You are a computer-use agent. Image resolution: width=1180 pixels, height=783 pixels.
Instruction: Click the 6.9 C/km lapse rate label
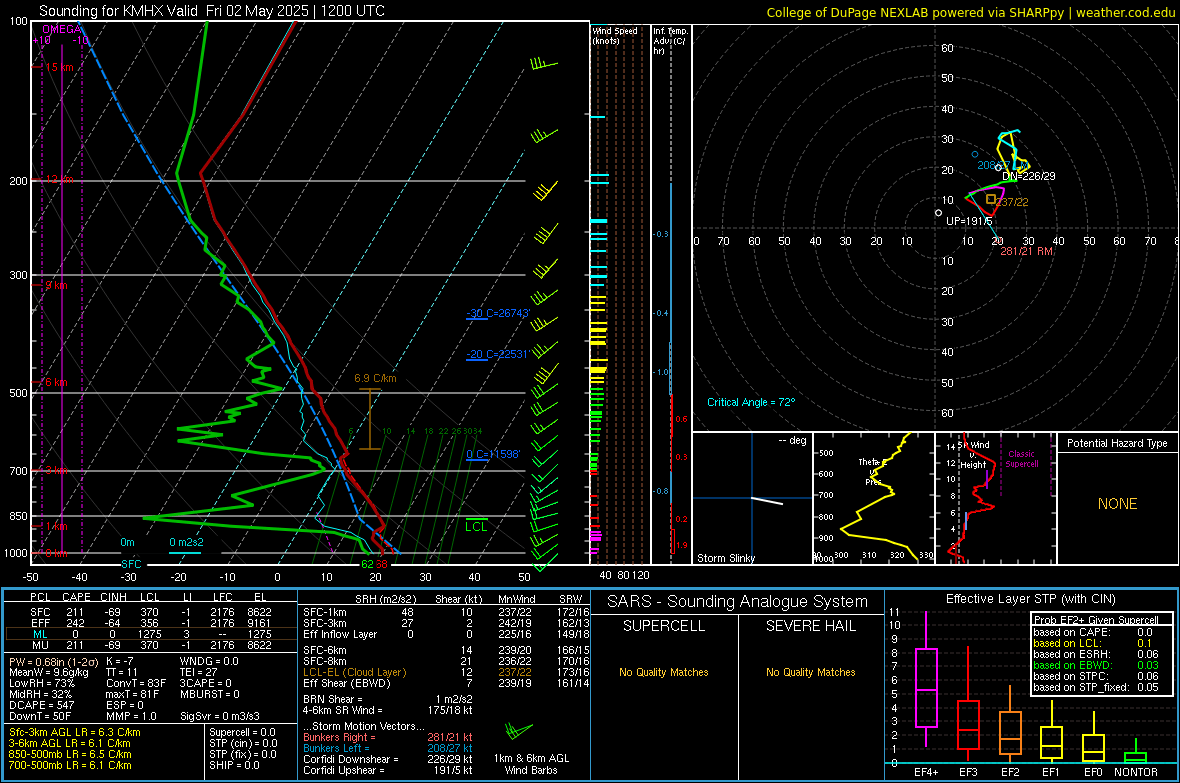(375, 378)
